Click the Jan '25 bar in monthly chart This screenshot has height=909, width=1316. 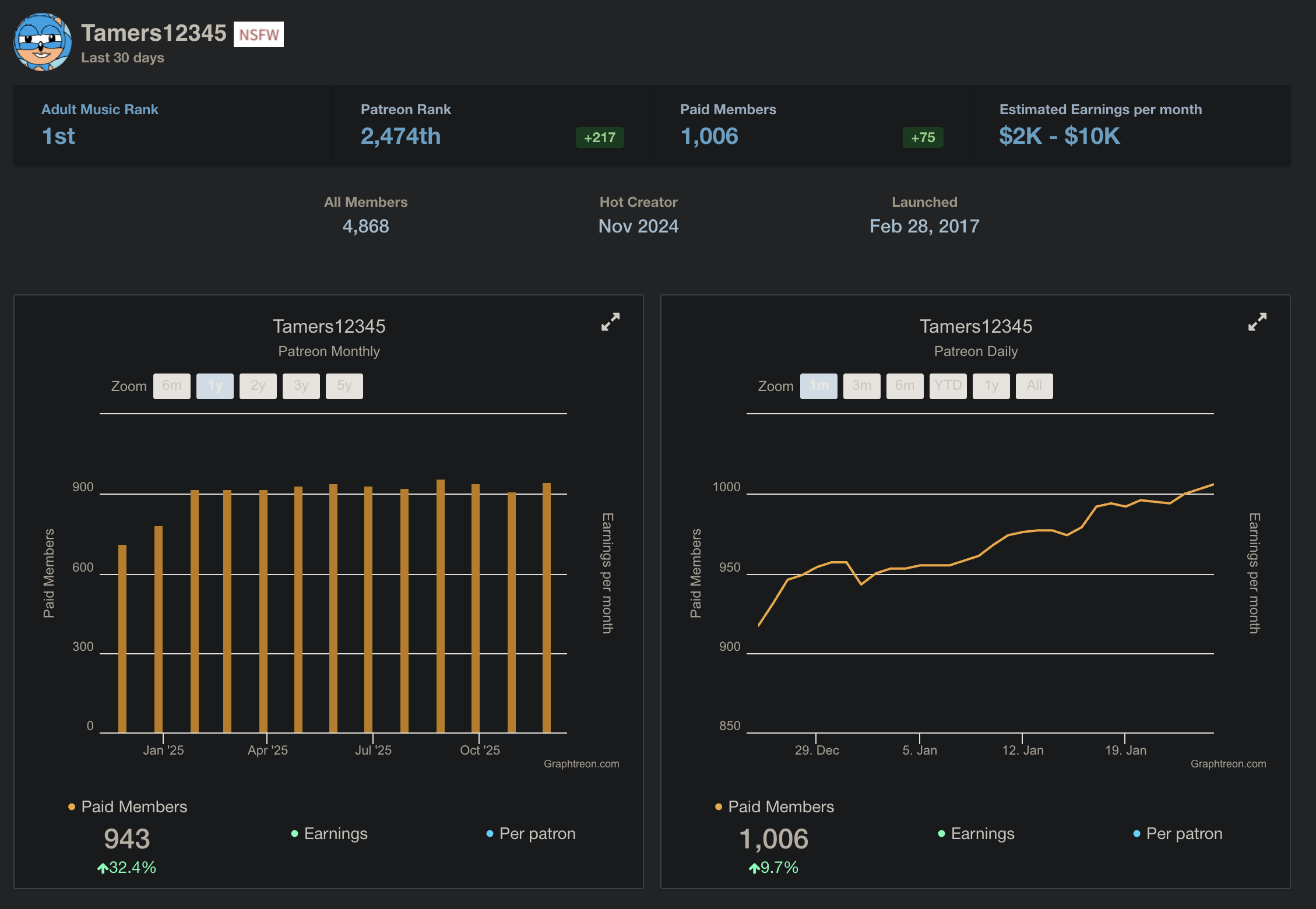[x=159, y=629]
